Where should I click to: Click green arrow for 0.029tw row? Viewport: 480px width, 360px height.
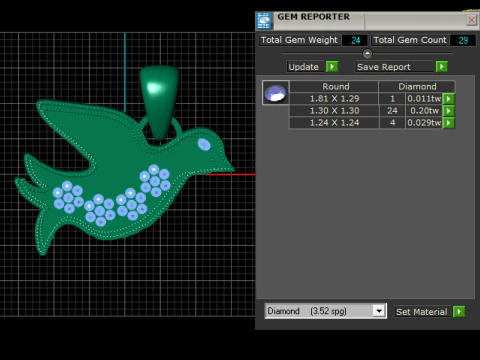(x=449, y=123)
